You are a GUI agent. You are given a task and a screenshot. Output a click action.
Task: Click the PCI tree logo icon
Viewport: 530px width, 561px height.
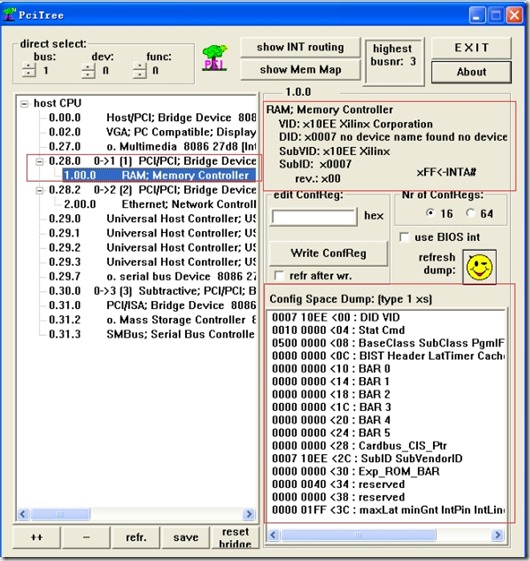point(214,58)
